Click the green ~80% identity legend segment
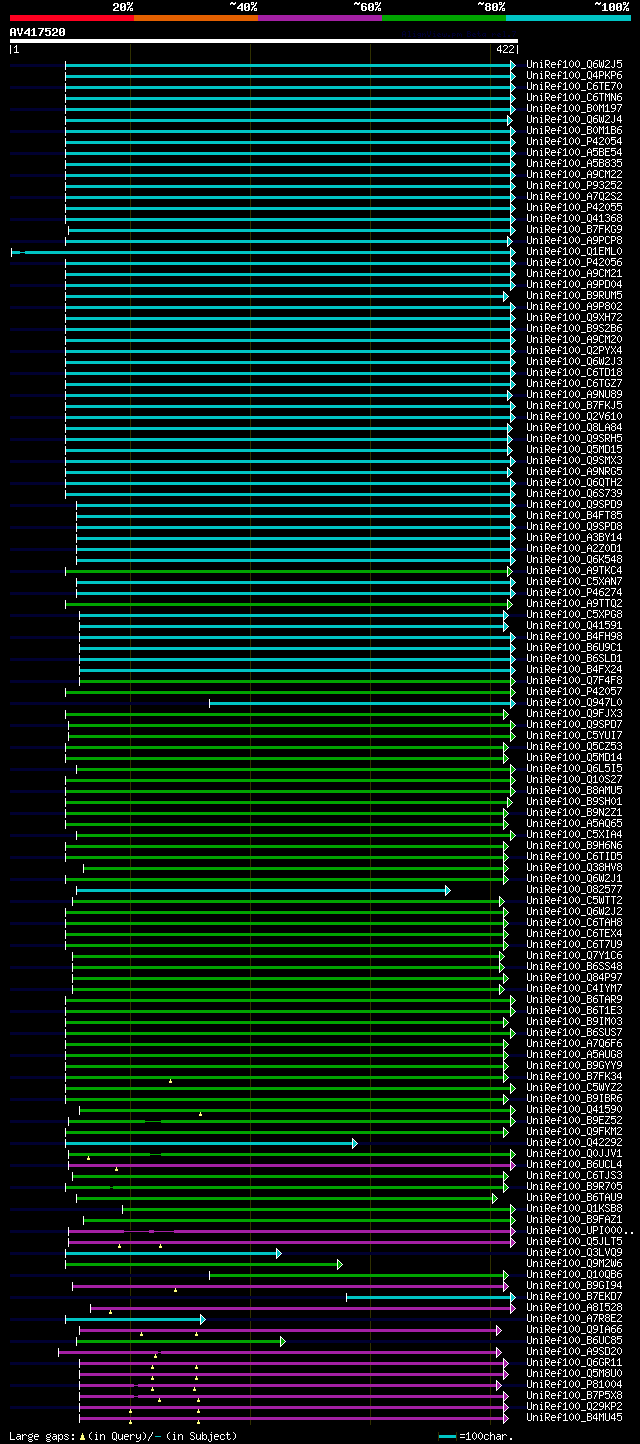This screenshot has width=640, height=1444. click(444, 18)
